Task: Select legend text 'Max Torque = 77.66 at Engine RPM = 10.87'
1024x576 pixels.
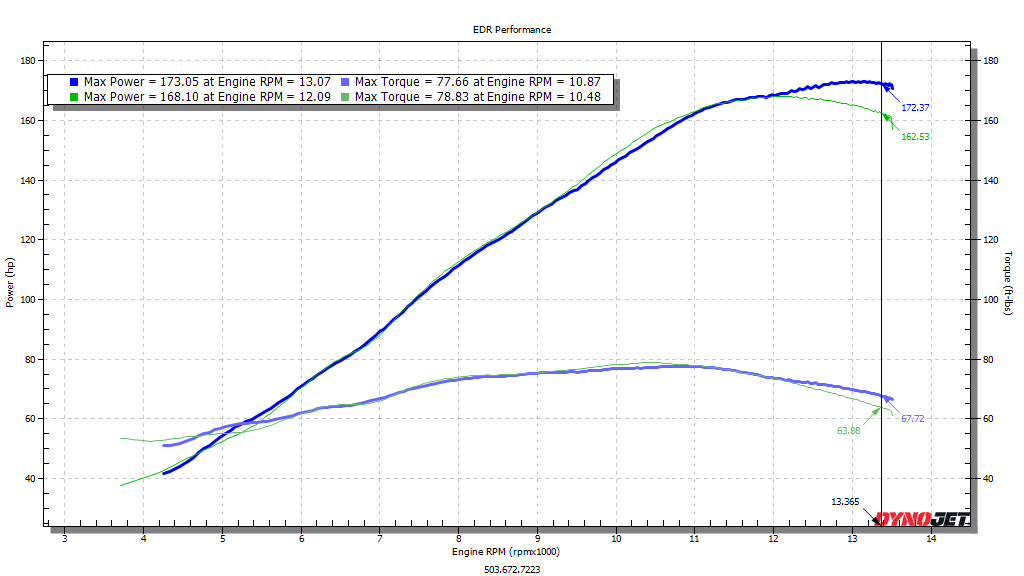Action: coord(477,82)
